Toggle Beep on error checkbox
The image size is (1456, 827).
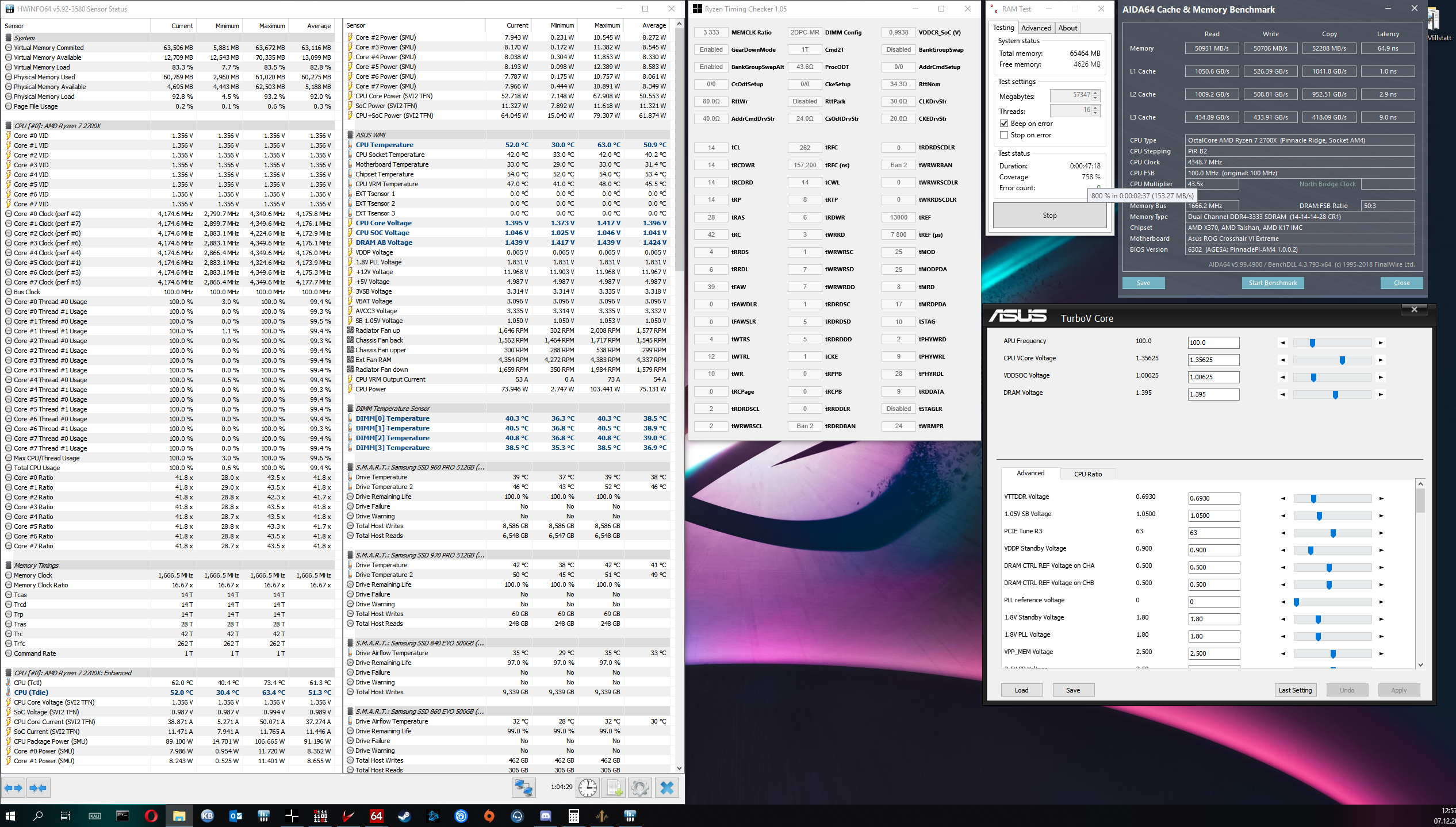[x=1004, y=124]
